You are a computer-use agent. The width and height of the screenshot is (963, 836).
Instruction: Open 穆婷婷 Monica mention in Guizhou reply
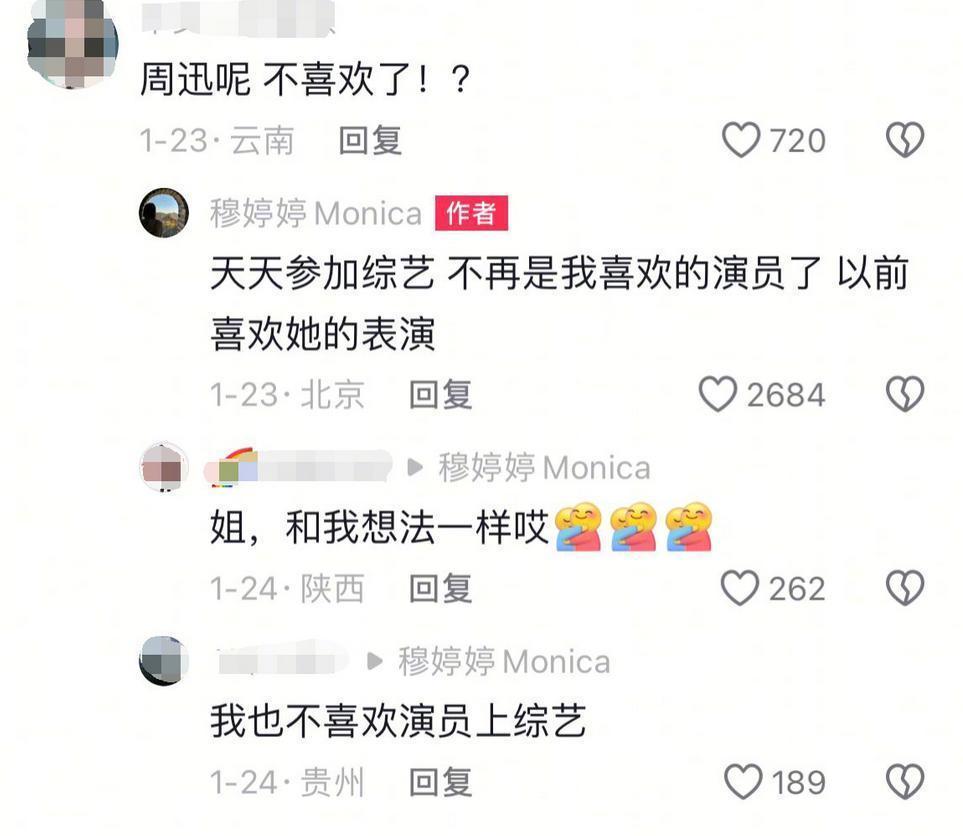[x=504, y=662]
